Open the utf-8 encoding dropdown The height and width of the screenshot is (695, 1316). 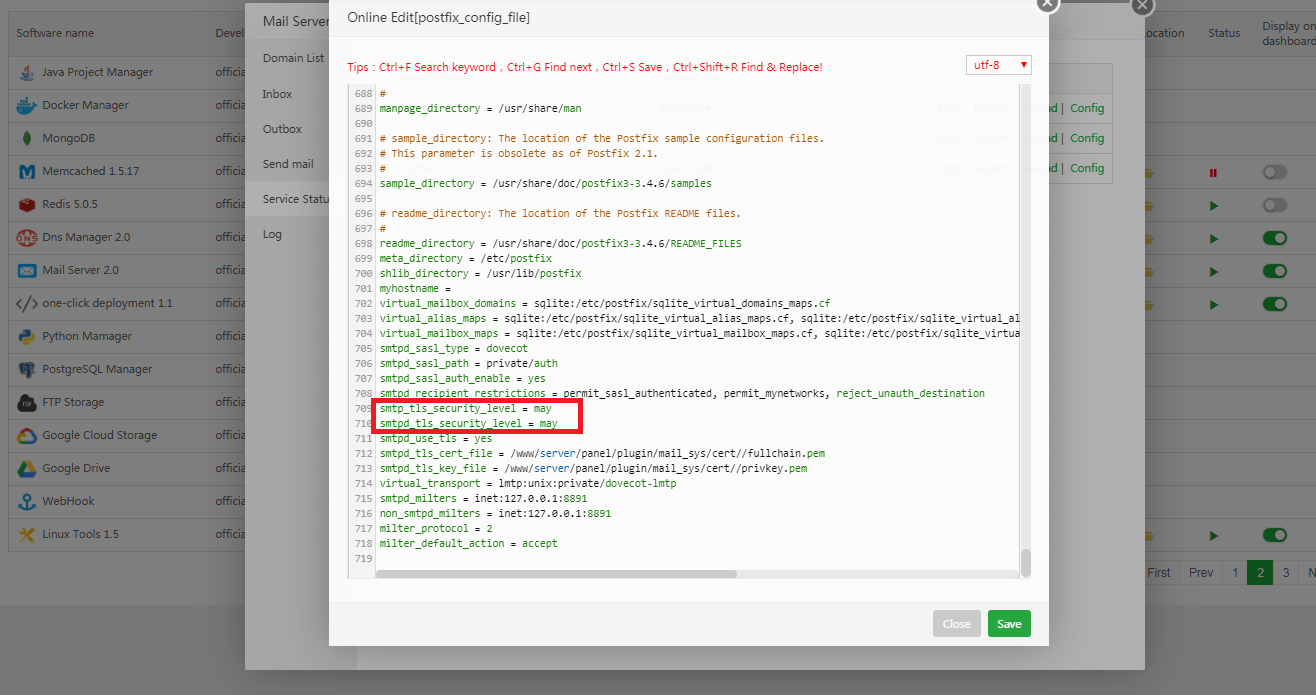998,65
